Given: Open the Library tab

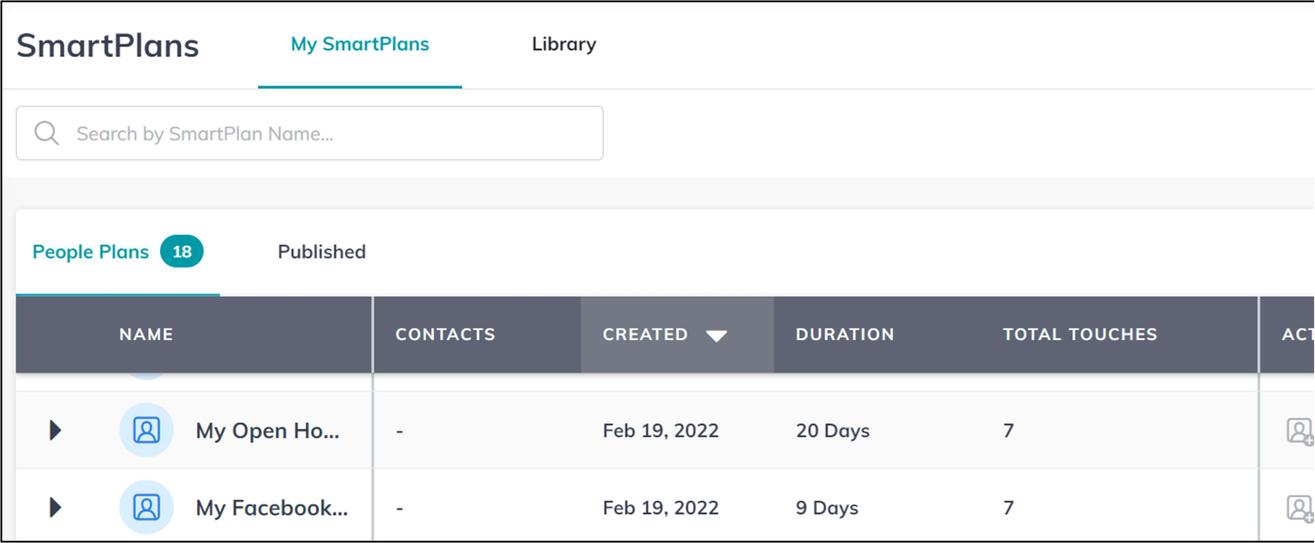Looking at the screenshot, I should click(x=563, y=44).
